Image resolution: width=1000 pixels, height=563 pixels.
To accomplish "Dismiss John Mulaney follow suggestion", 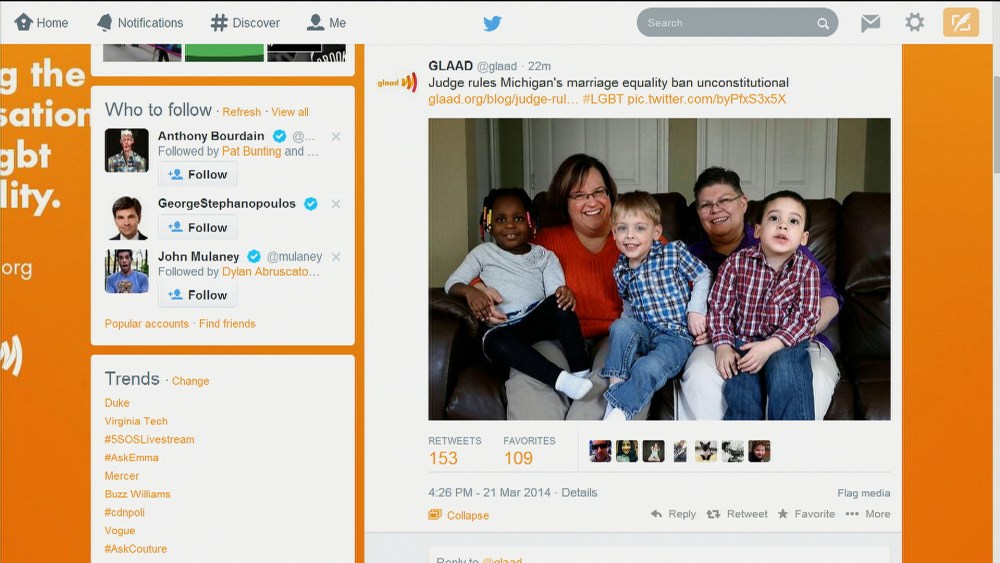I will click(336, 257).
